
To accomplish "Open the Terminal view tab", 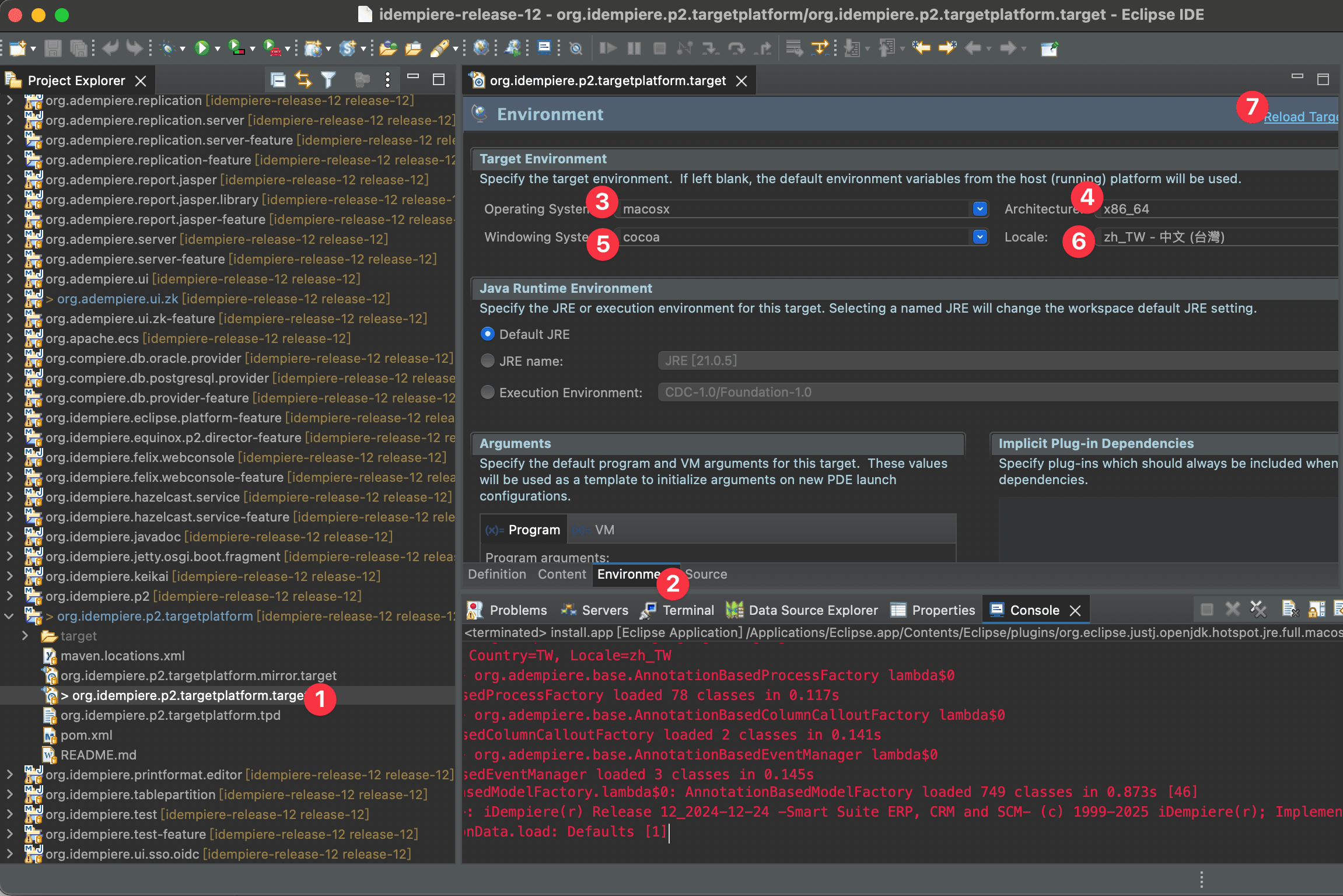I will tap(677, 610).
